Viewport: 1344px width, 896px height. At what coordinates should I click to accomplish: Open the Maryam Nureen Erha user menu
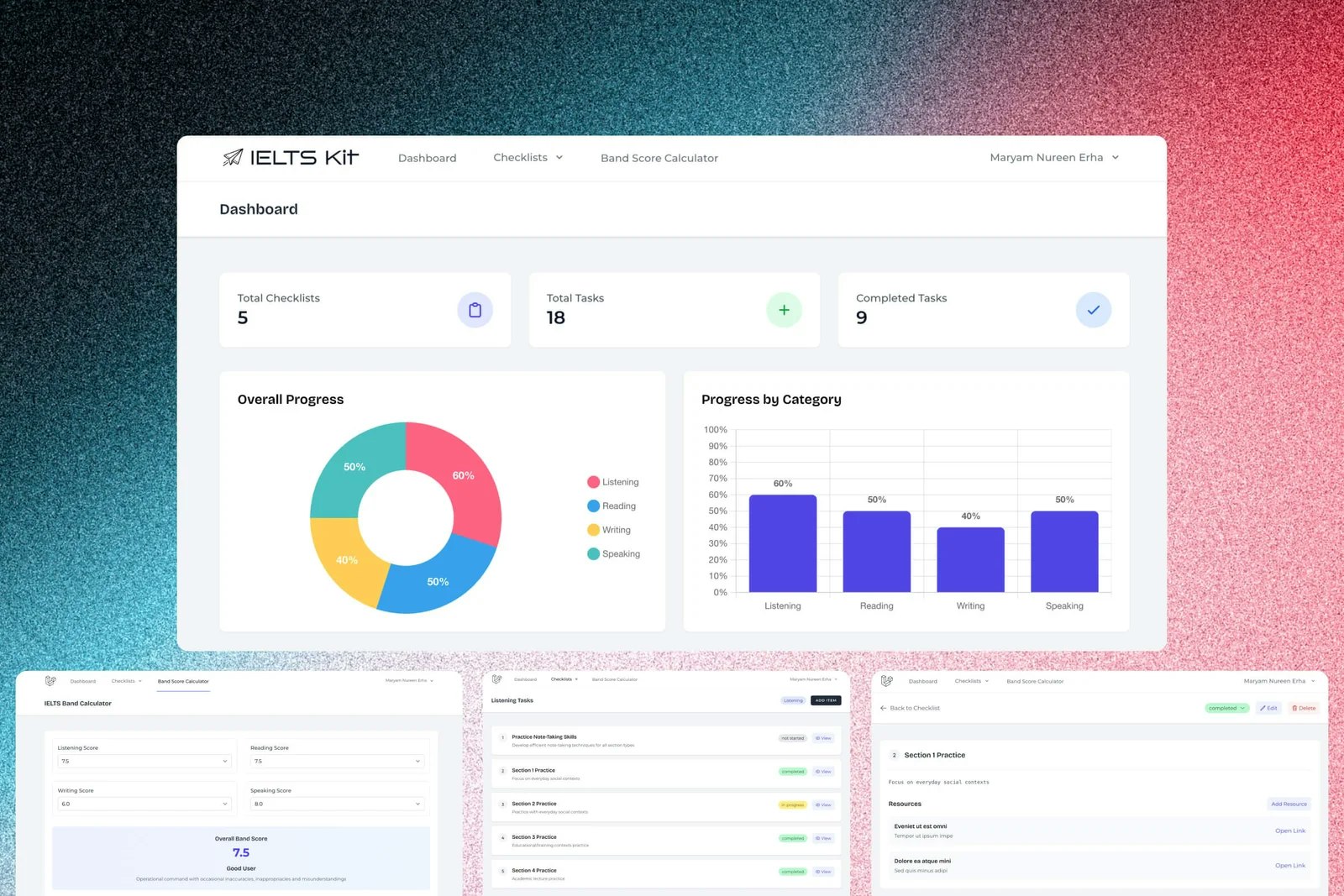1054,157
